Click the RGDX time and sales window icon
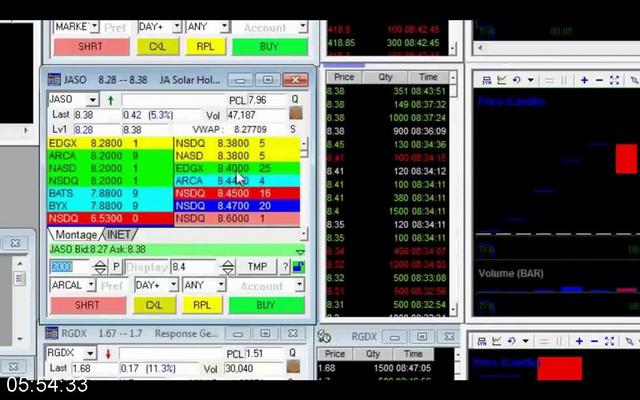Viewport: 640px width, 400px height. 324,337
